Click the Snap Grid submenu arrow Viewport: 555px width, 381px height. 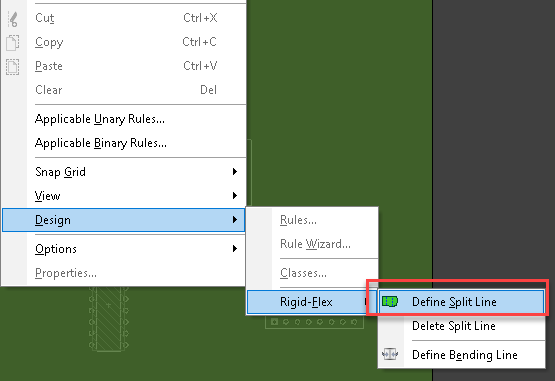click(x=235, y=172)
